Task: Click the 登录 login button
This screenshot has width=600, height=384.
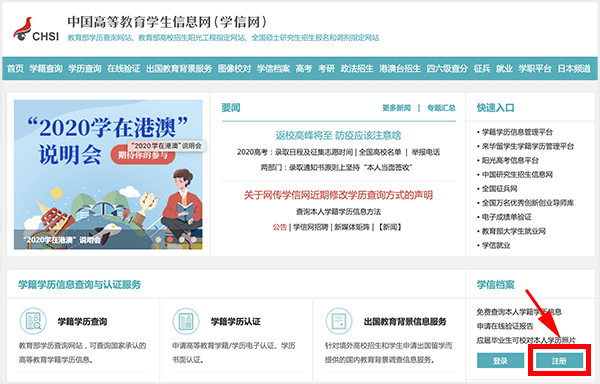Action: coord(501,360)
